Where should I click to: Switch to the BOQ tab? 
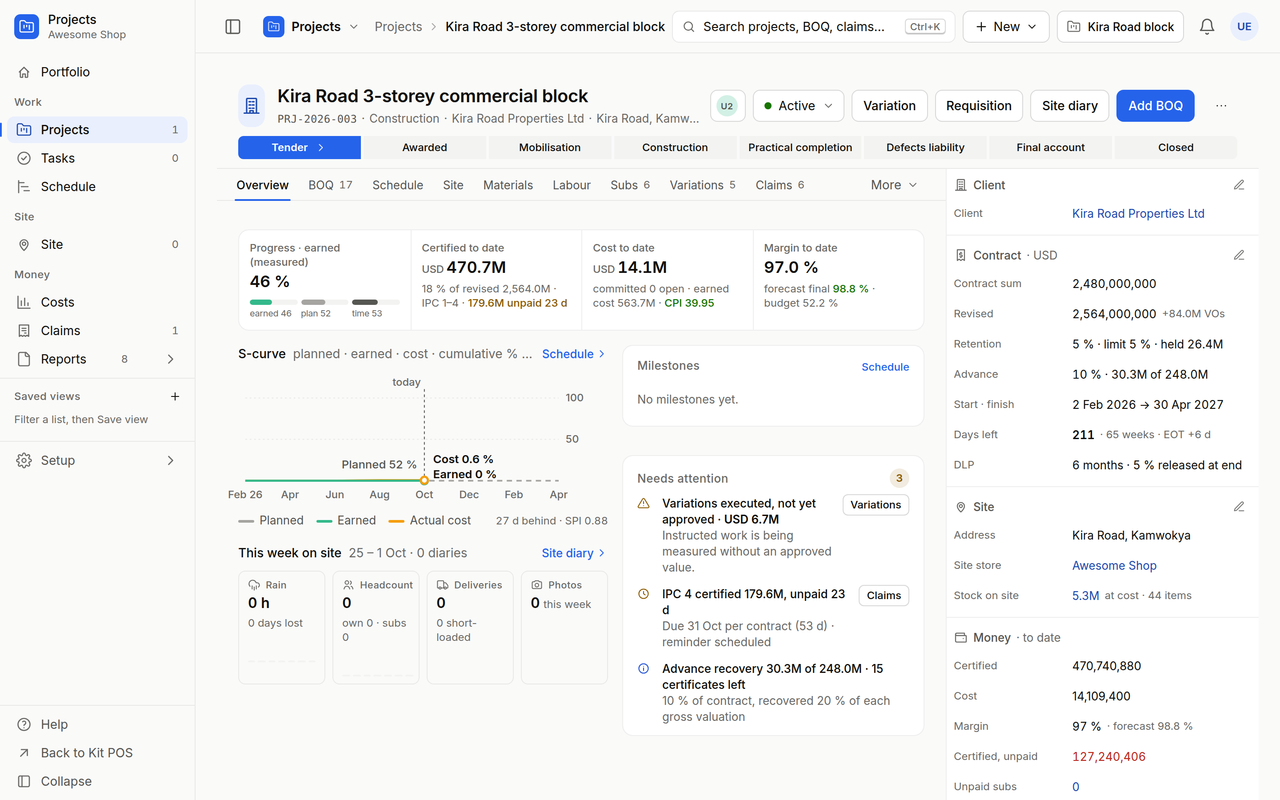[330, 185]
